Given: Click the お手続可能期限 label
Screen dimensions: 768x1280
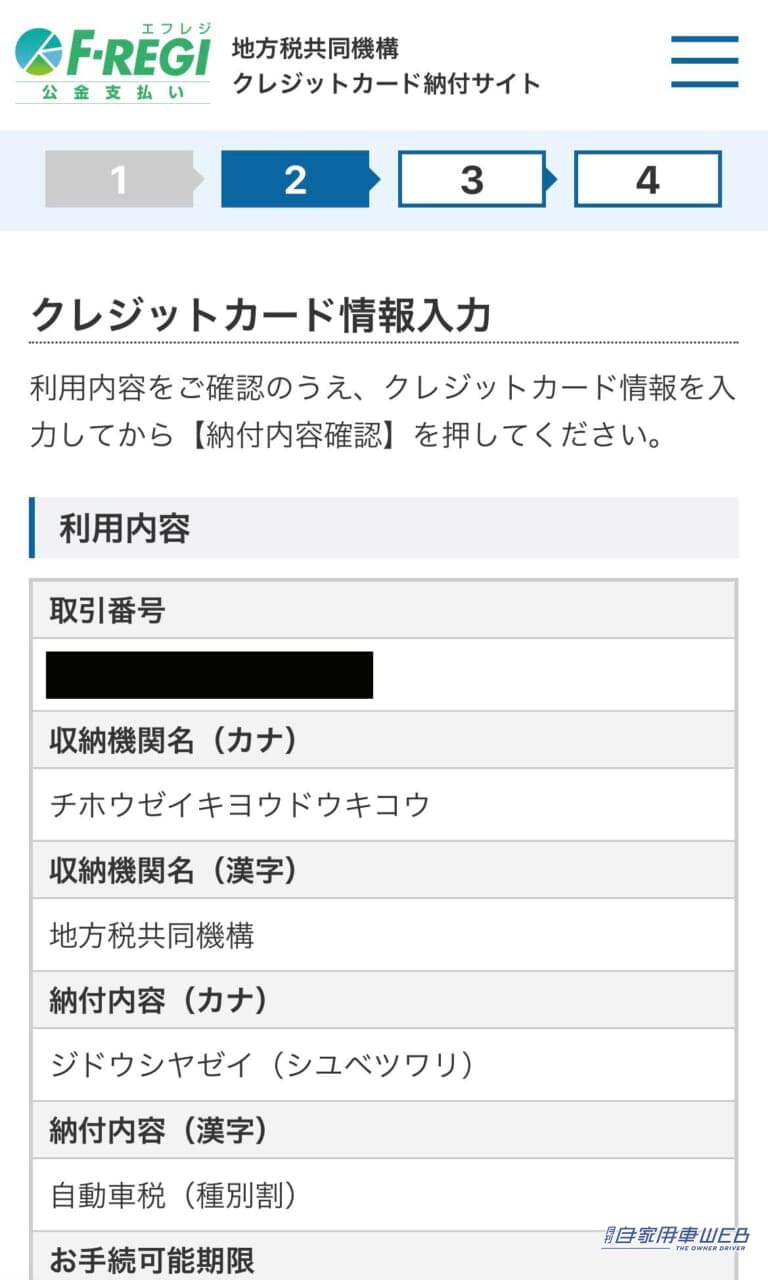Looking at the screenshot, I should [152, 1259].
